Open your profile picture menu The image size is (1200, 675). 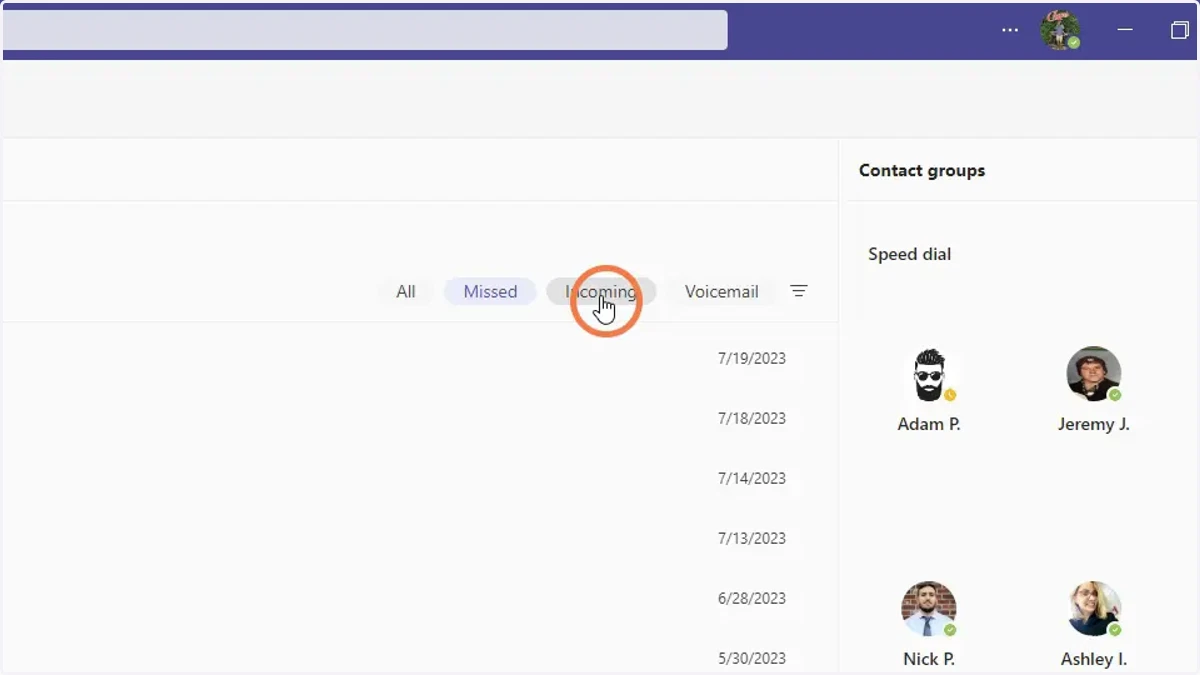[x=1059, y=30]
